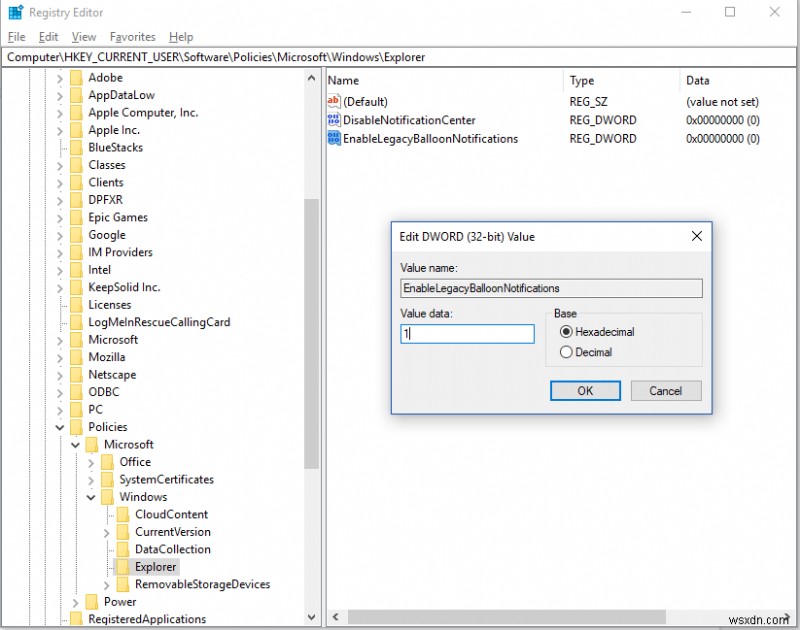
Task: Sort values by the Name column header
Action: [x=444, y=81]
